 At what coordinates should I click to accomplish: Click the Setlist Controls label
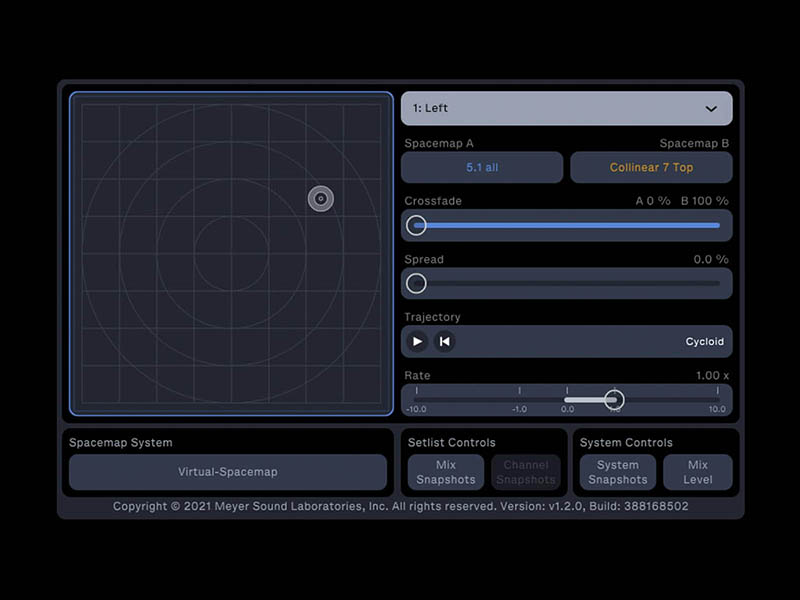click(452, 442)
